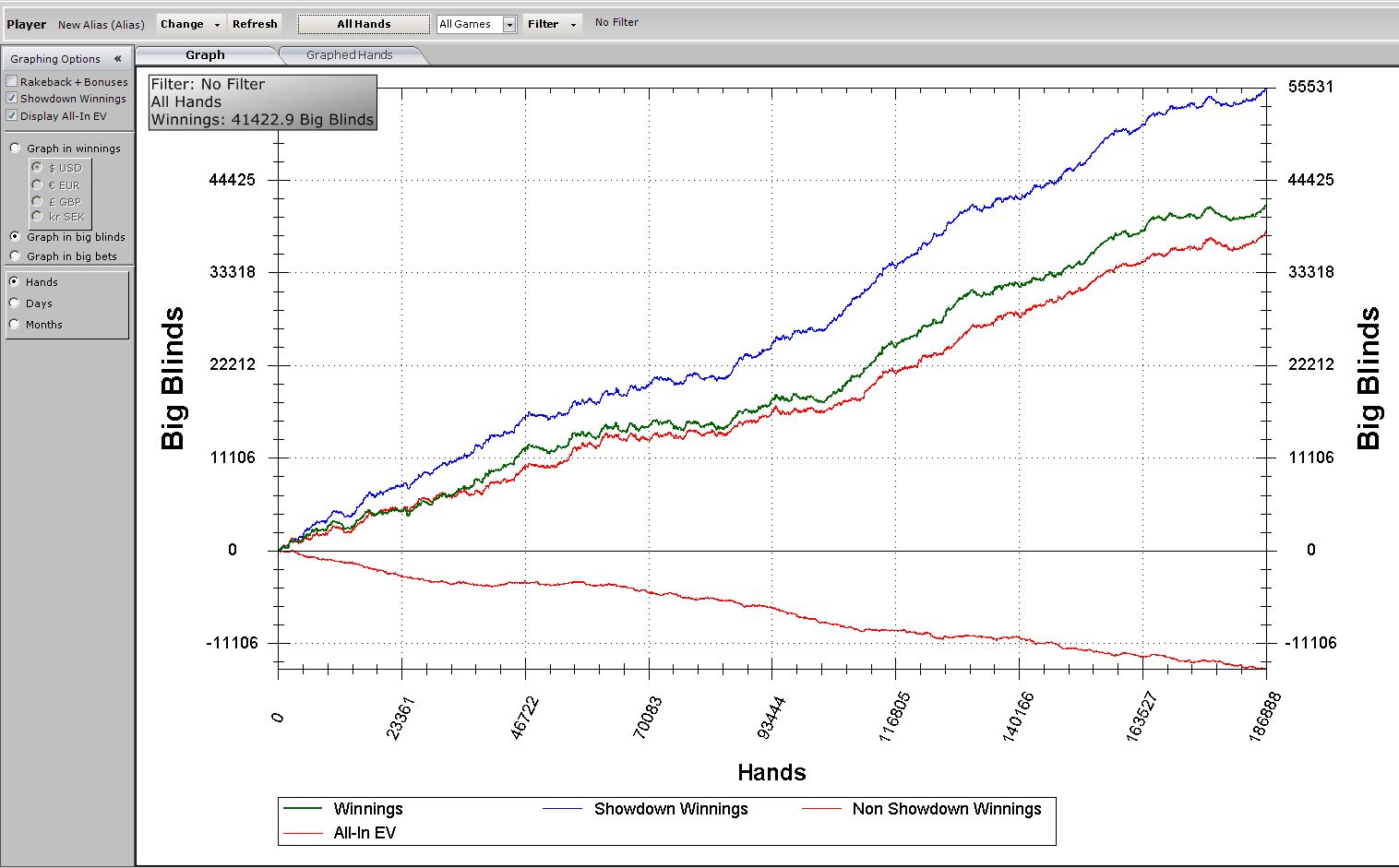Screen dimensions: 1399x868
Task: Switch x-axis to Months
Action: [x=15, y=325]
